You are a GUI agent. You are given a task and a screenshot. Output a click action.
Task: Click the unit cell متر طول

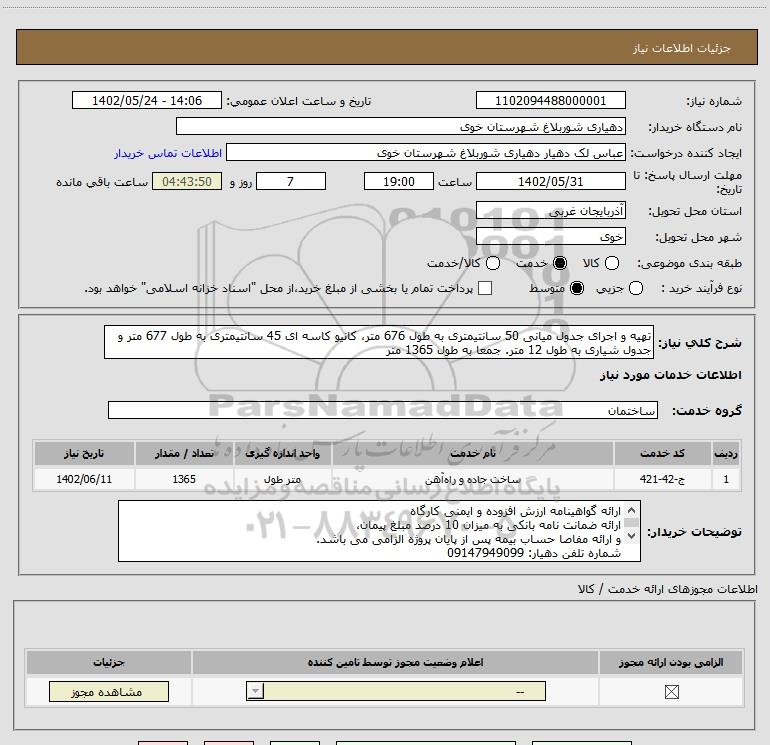point(282,479)
